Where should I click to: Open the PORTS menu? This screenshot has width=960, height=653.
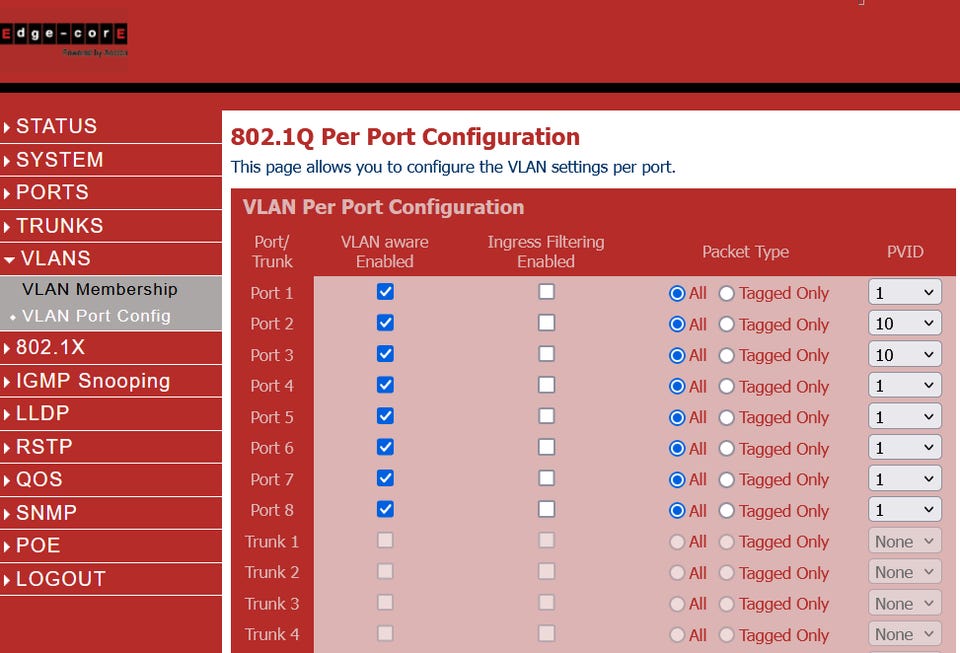coord(52,193)
